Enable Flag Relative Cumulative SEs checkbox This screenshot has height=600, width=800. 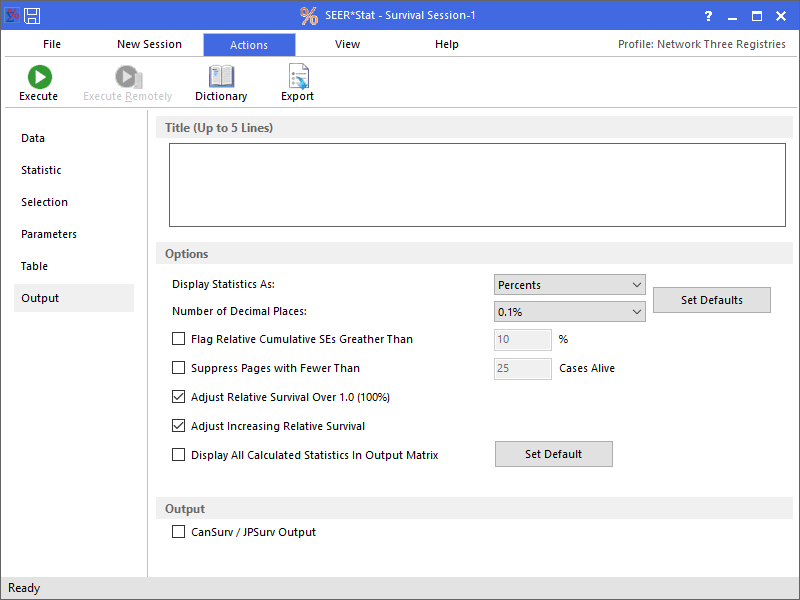click(x=179, y=339)
